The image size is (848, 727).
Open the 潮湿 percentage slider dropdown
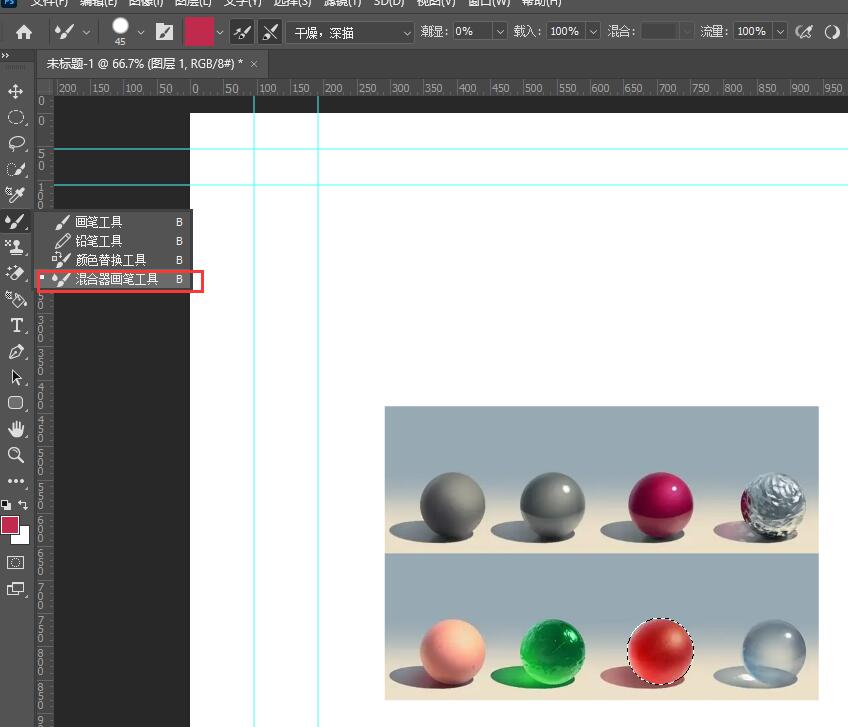(500, 32)
